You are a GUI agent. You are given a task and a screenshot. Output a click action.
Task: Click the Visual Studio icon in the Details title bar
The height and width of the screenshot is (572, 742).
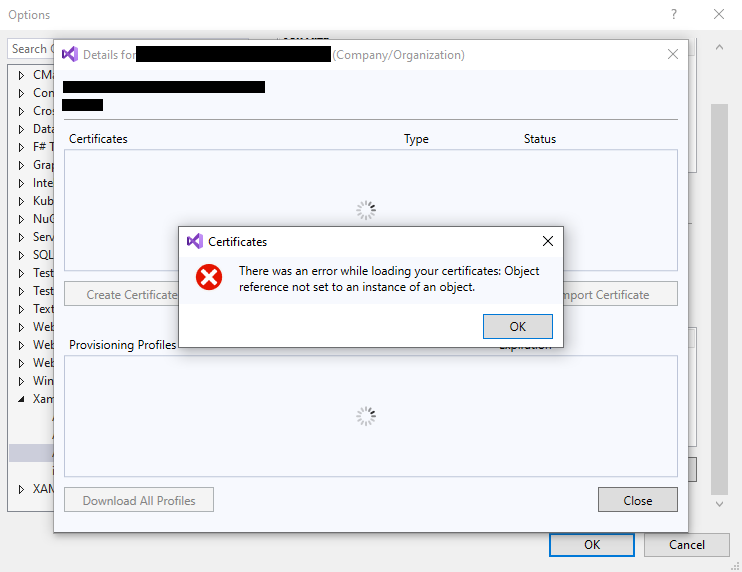pyautogui.click(x=70, y=54)
